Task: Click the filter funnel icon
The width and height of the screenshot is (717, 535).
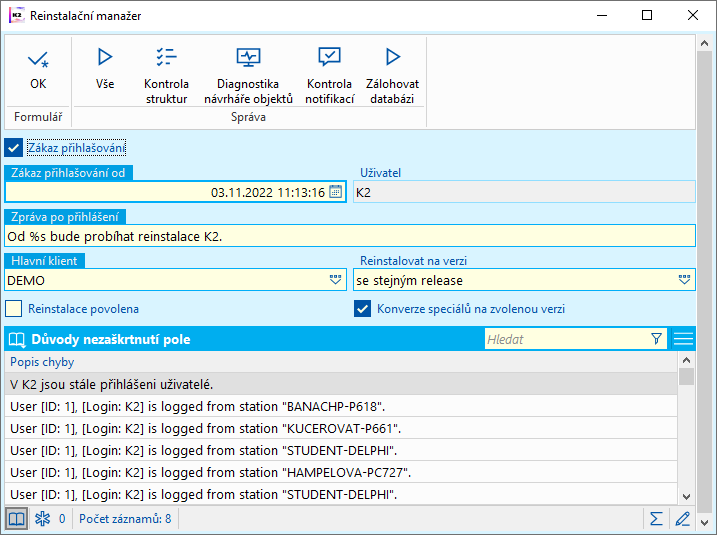Action: tap(656, 339)
